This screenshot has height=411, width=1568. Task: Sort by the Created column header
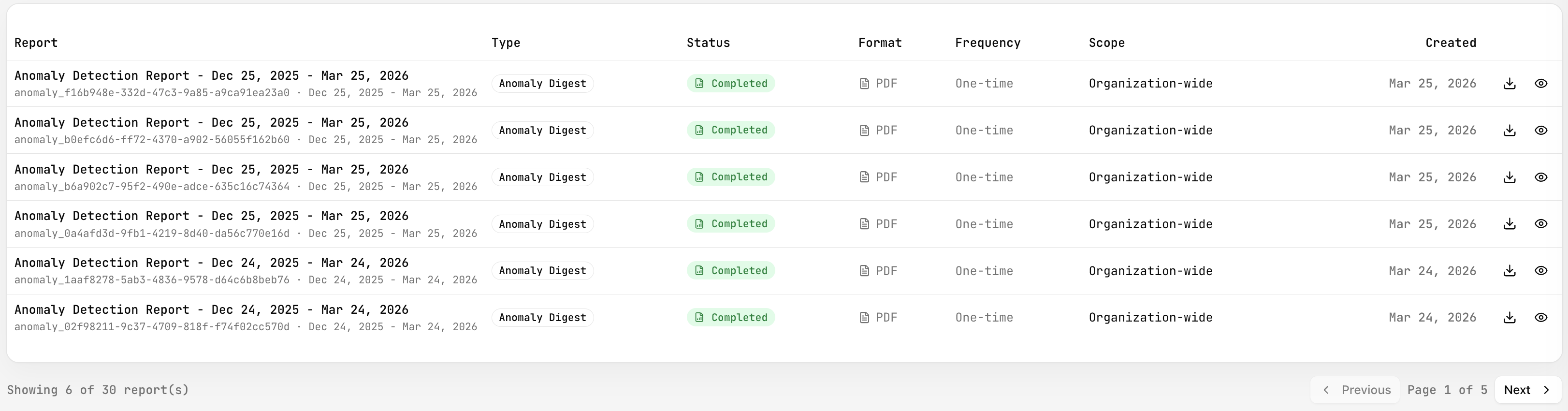coord(1451,43)
